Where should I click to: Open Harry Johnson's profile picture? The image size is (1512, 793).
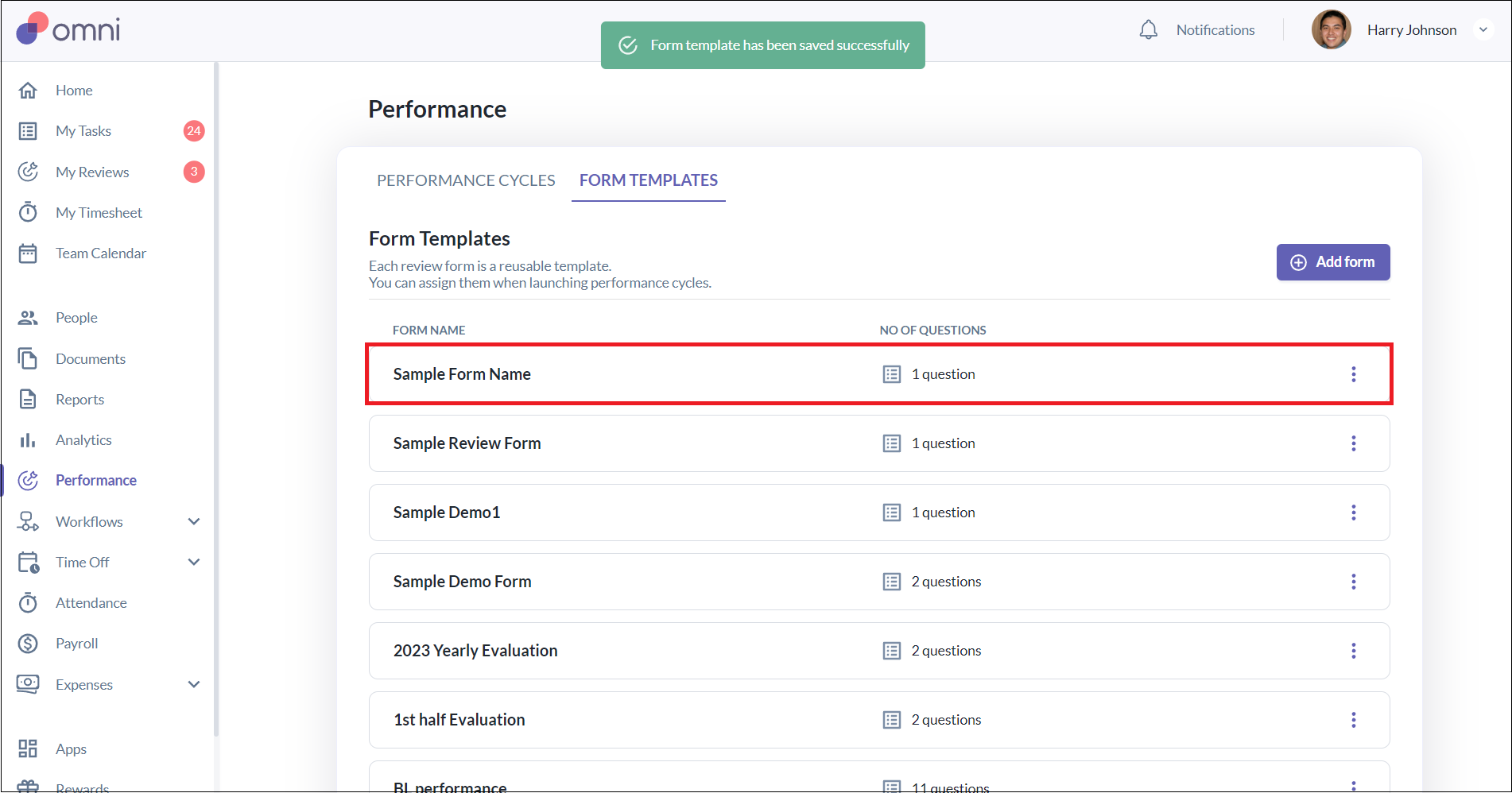click(x=1331, y=30)
